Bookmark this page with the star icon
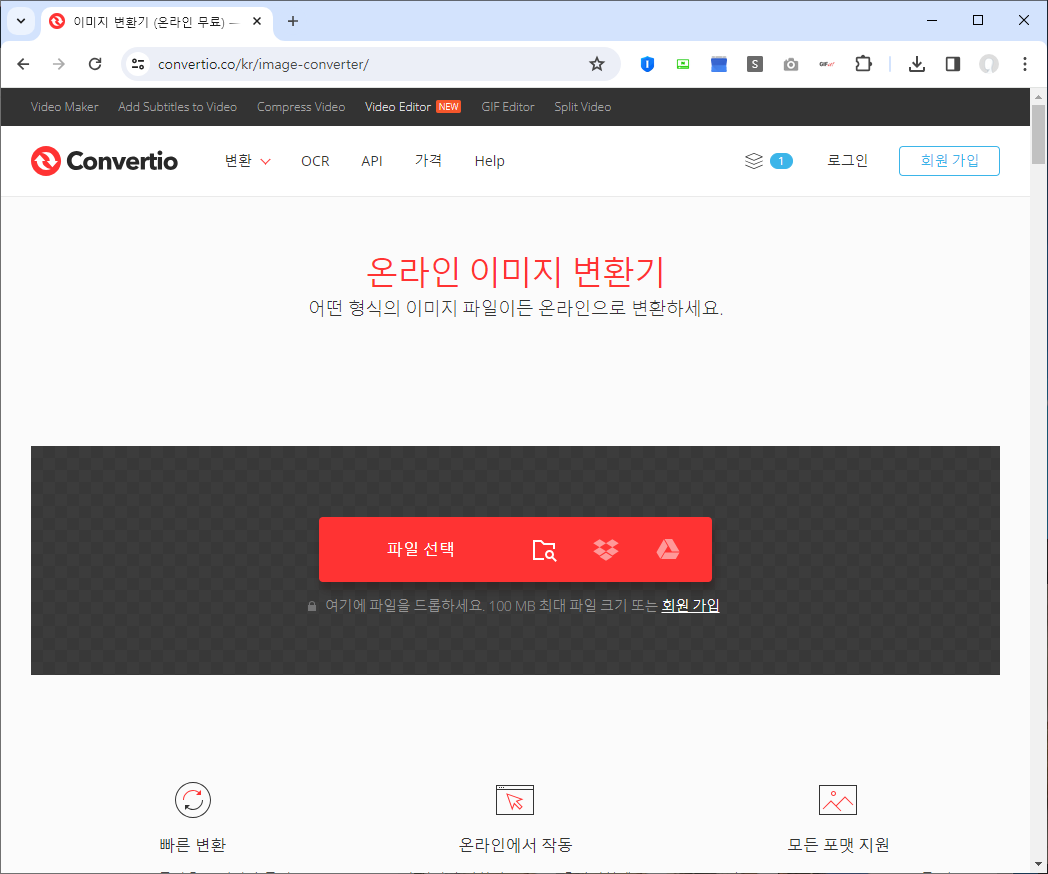 [597, 63]
